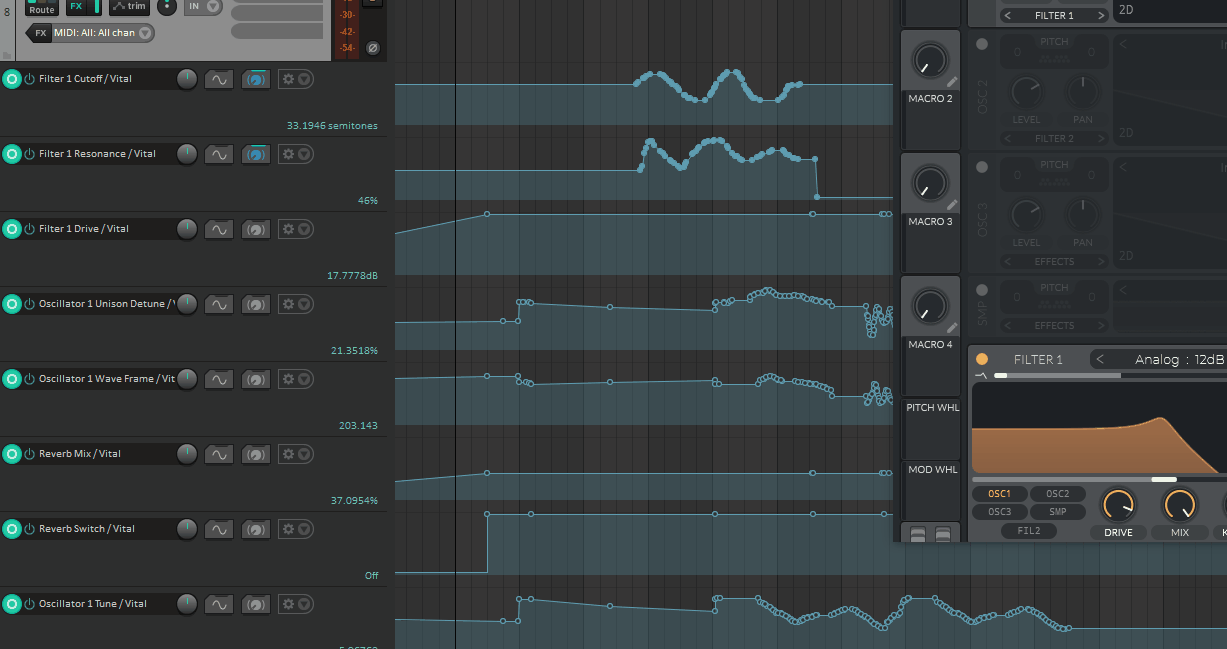Viewport: 1227px width, 649px height.
Task: Open settings dropdown for Filter 1 Cutoff lane
Action: point(295,79)
